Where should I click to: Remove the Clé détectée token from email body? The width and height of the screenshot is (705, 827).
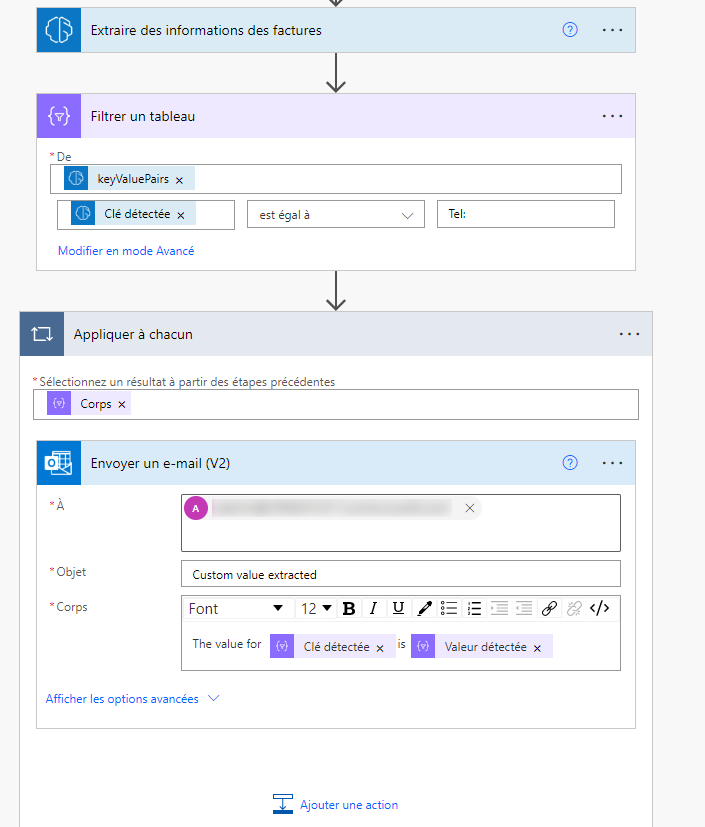(x=380, y=649)
